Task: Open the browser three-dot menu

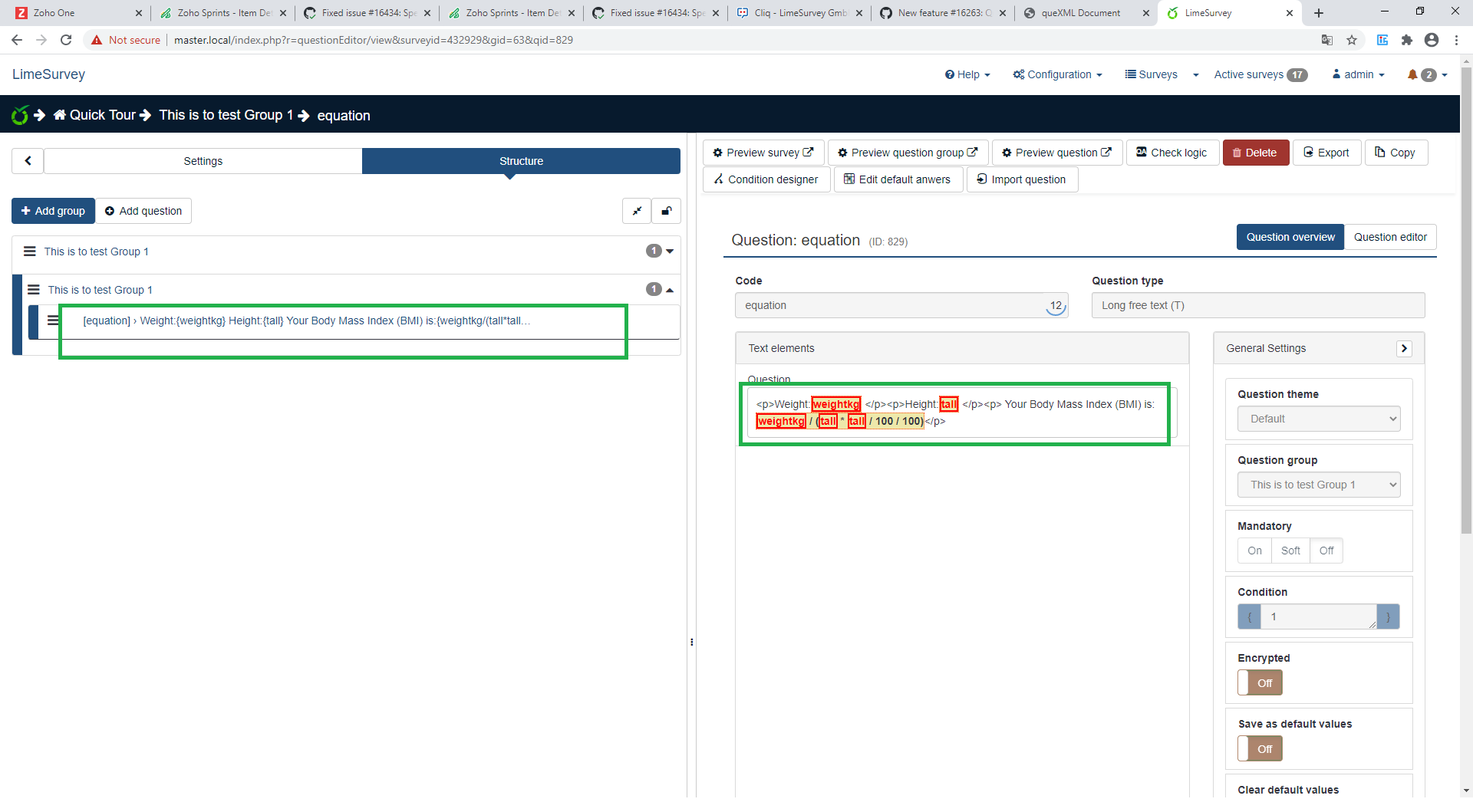Action: [x=1456, y=40]
